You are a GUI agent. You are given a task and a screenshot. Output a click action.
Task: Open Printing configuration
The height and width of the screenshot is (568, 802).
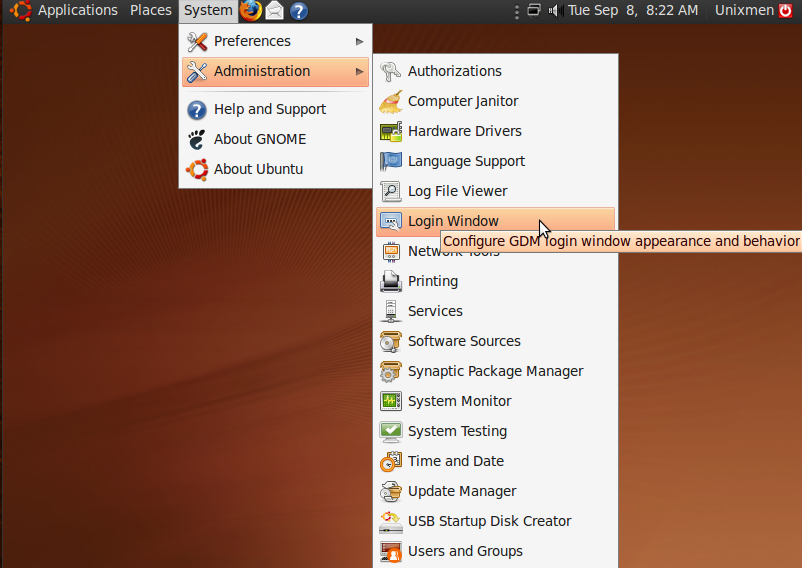(495, 281)
